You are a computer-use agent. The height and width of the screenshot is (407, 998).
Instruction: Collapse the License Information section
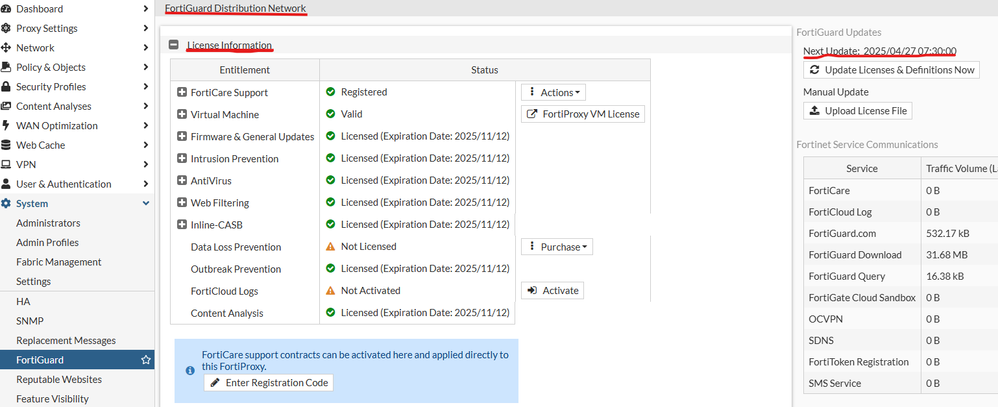click(174, 45)
